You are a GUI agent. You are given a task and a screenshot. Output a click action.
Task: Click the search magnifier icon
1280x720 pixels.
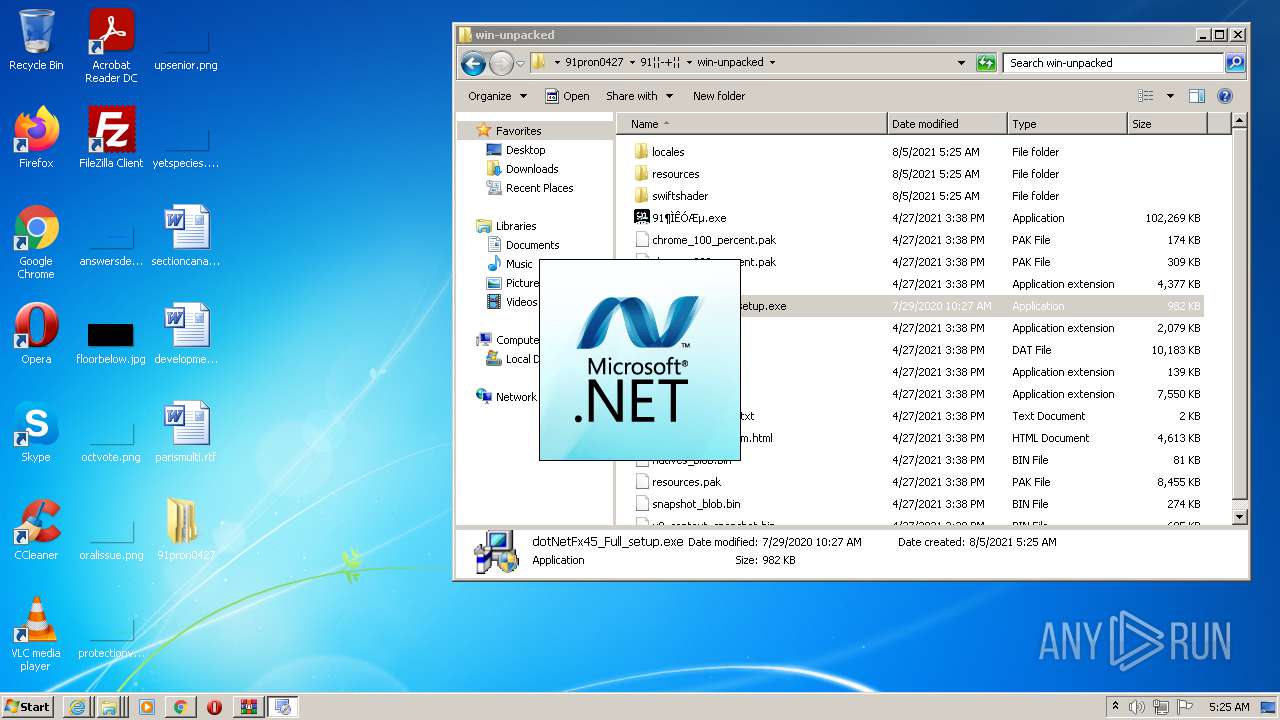[1235, 63]
